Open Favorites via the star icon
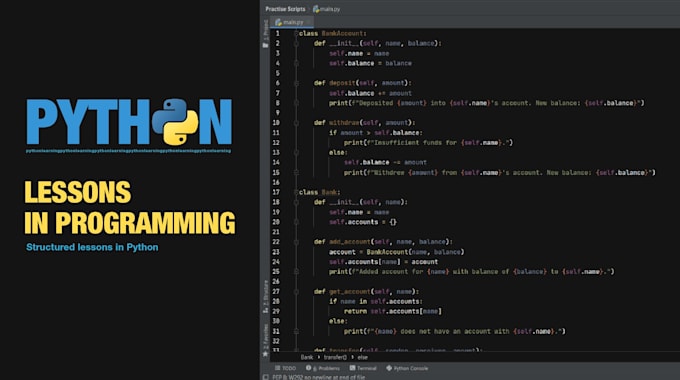 (265, 354)
